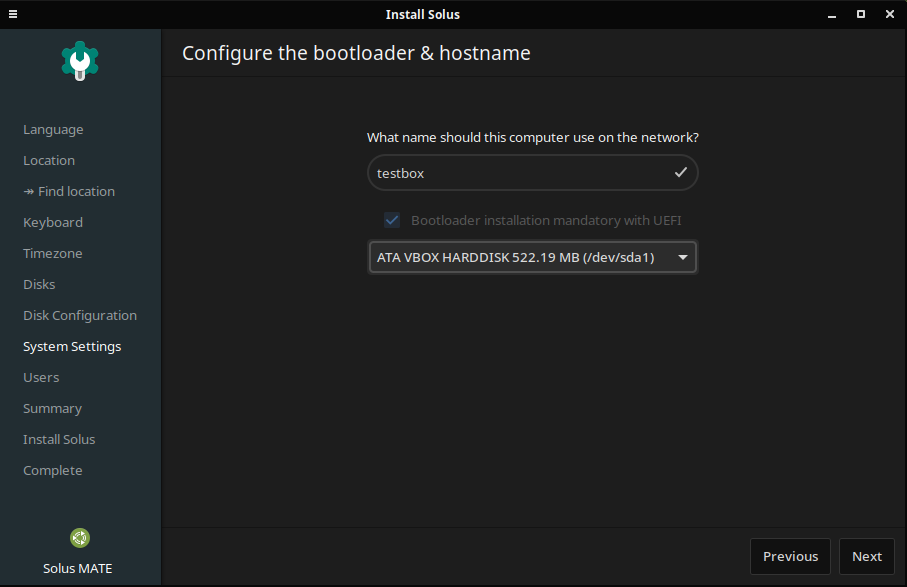This screenshot has height=587, width=907.
Task: Click the 'Bootloader installation mandatory with UEFI' label
Action: click(x=546, y=220)
